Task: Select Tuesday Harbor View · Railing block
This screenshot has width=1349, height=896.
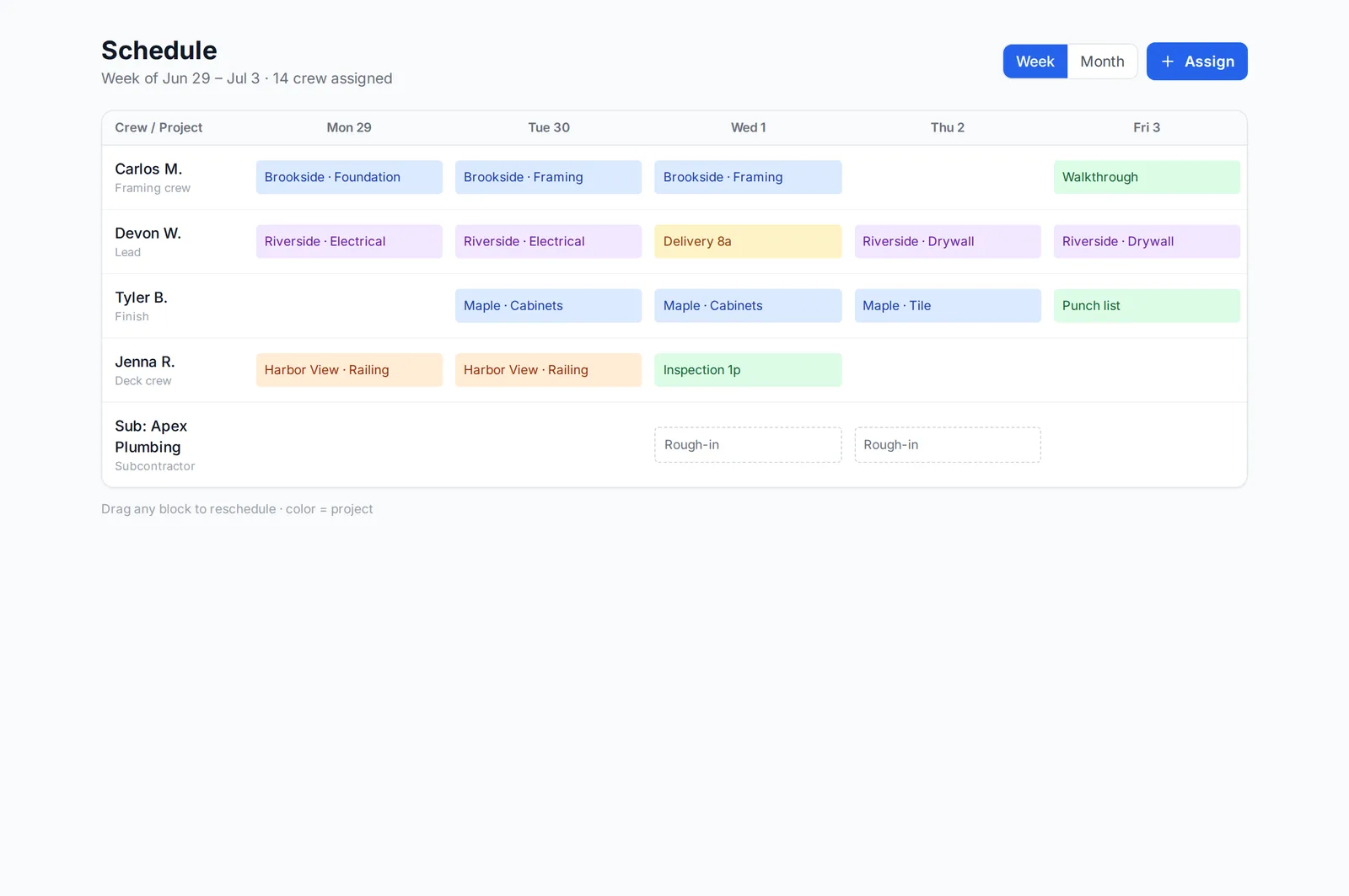Action: [x=548, y=370]
